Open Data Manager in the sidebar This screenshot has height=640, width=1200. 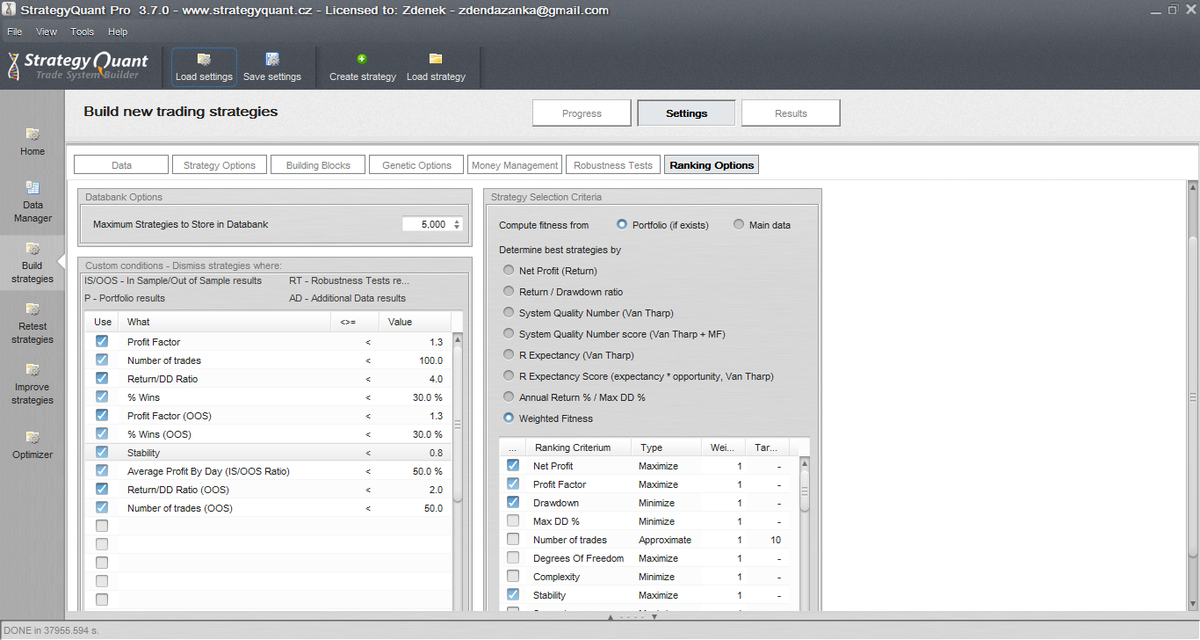pyautogui.click(x=32, y=202)
